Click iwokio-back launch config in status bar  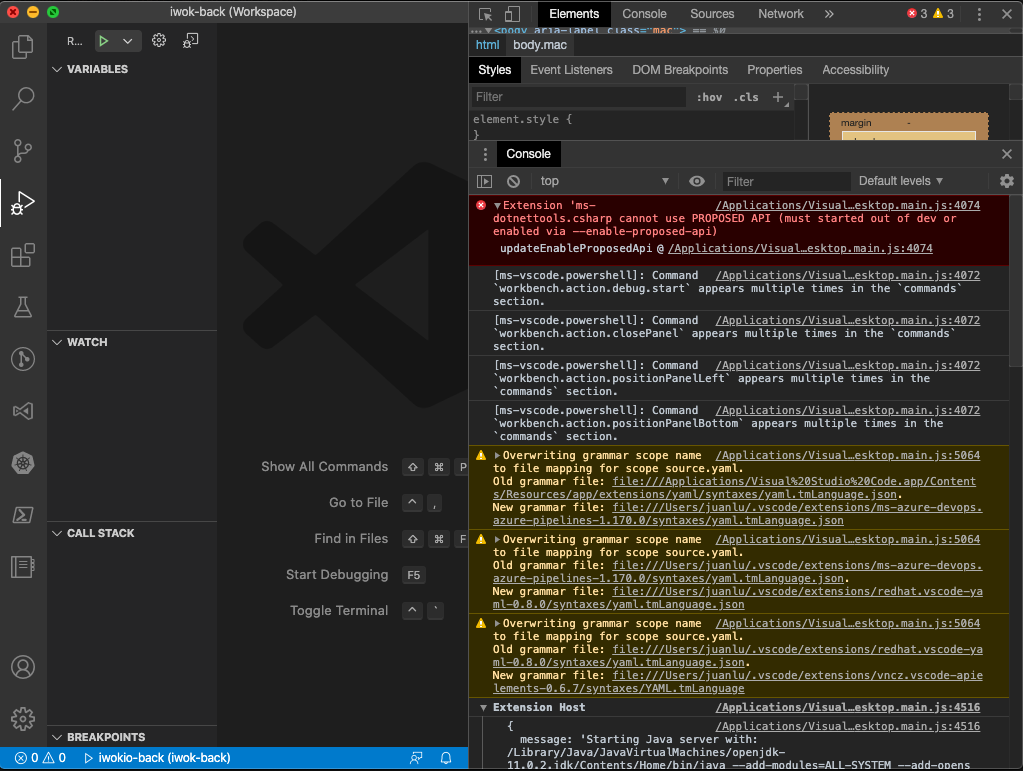157,758
